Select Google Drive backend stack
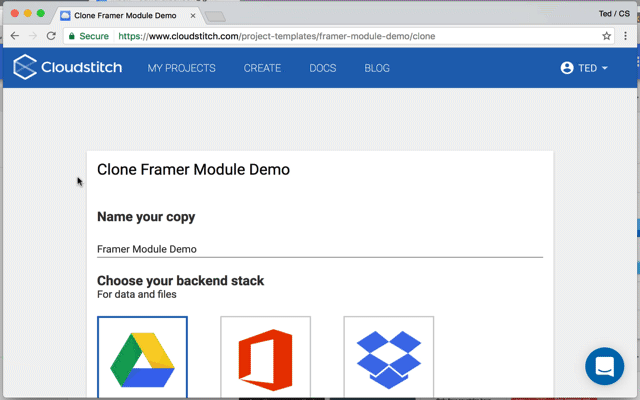This screenshot has width=640, height=400. pos(142,357)
